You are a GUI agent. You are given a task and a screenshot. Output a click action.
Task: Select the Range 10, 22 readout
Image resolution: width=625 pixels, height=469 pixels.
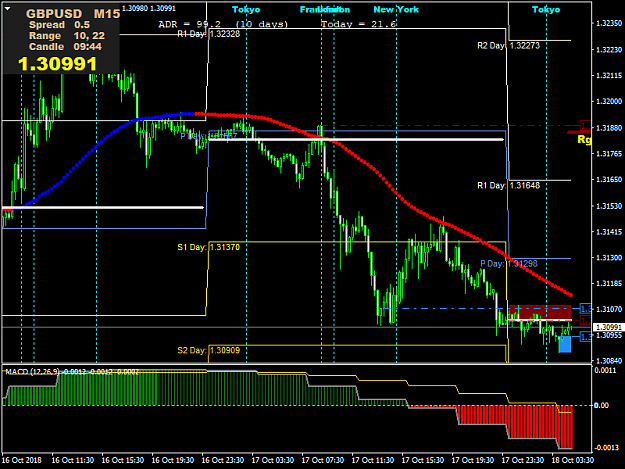point(67,36)
